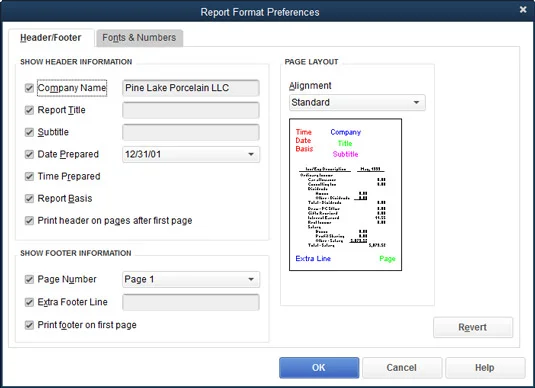Toggle the Report Title checkbox

pyautogui.click(x=29, y=110)
